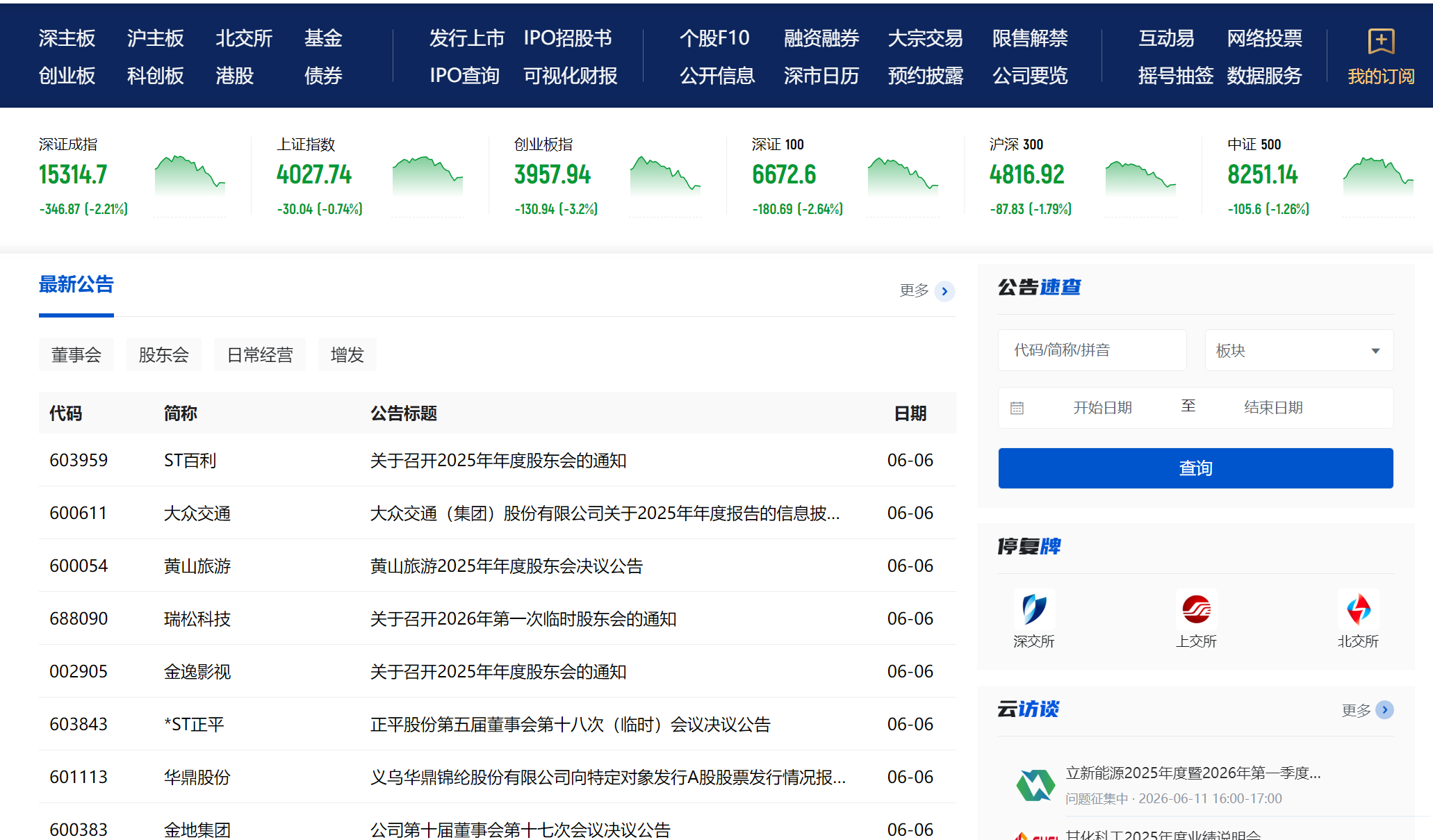Open 深市日历 link
Screen dimensions: 1433x840
pyautogui.click(x=821, y=76)
